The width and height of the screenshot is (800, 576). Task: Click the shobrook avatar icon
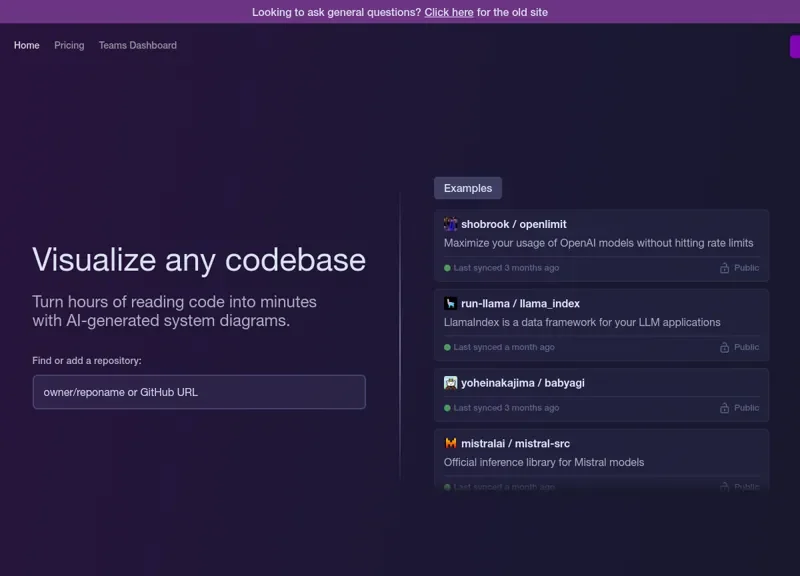pos(451,224)
